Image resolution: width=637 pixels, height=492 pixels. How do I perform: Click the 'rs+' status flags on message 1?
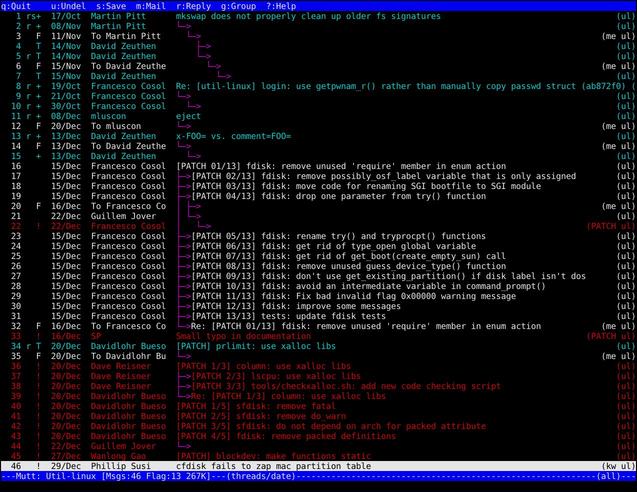click(x=35, y=16)
